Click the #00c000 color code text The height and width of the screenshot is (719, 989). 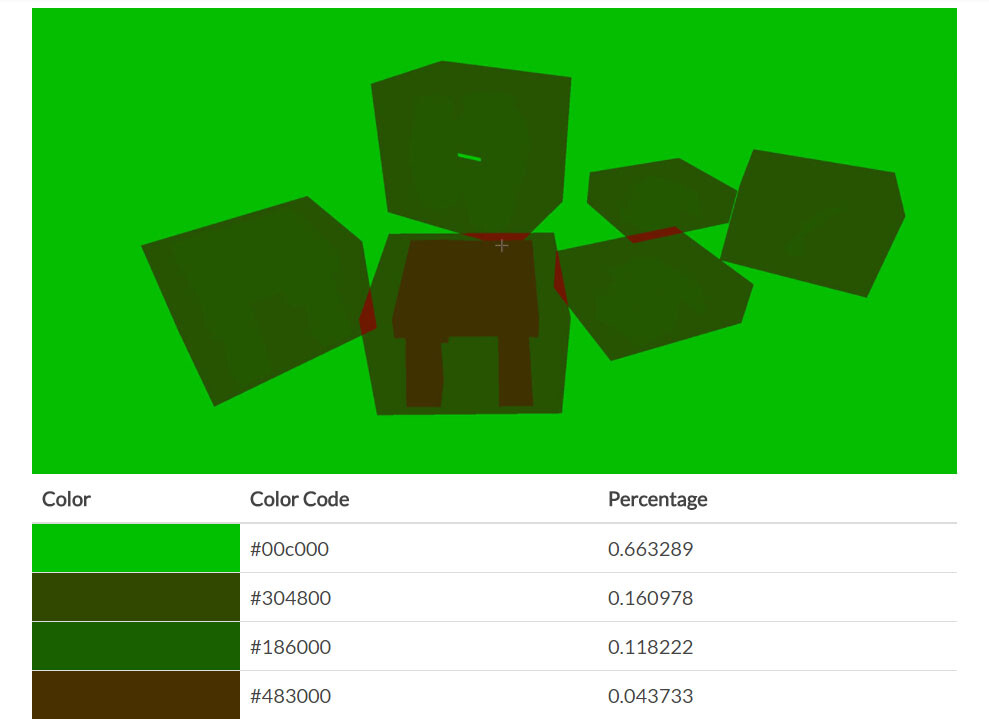(289, 549)
